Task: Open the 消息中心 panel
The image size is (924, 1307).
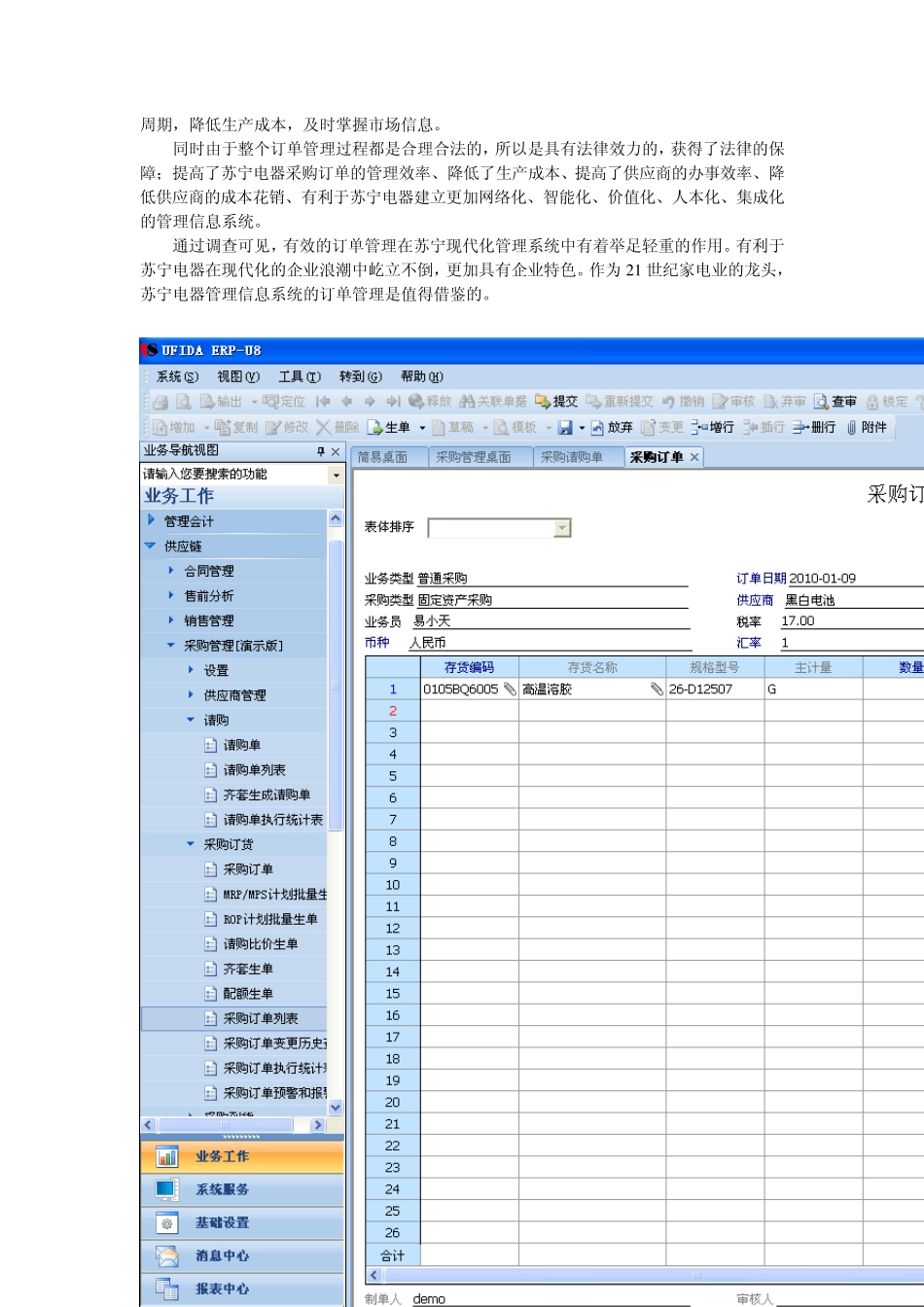Action: pos(242,1255)
